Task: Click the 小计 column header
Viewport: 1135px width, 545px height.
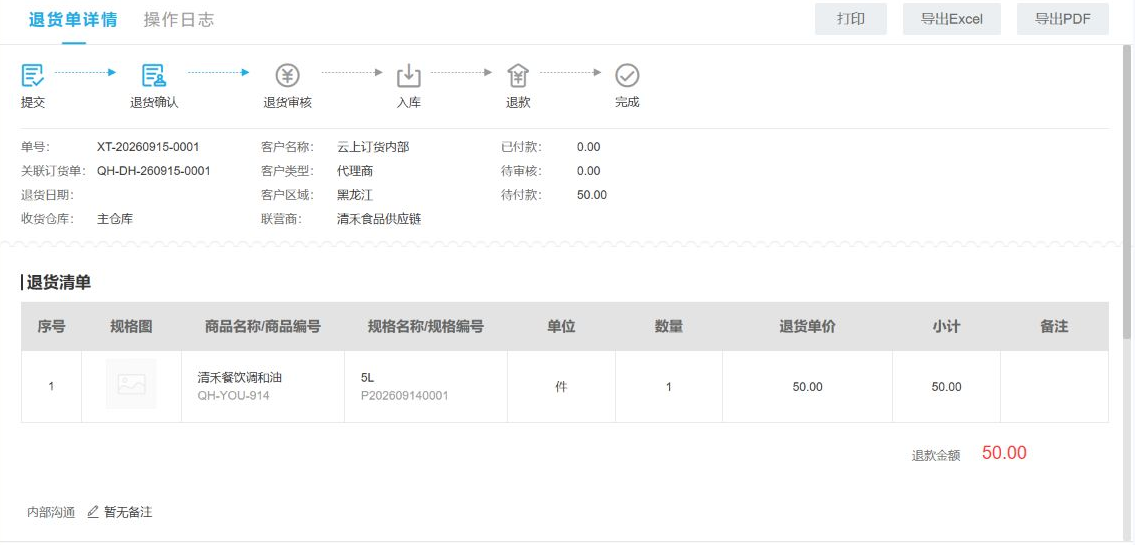Action: click(x=946, y=326)
